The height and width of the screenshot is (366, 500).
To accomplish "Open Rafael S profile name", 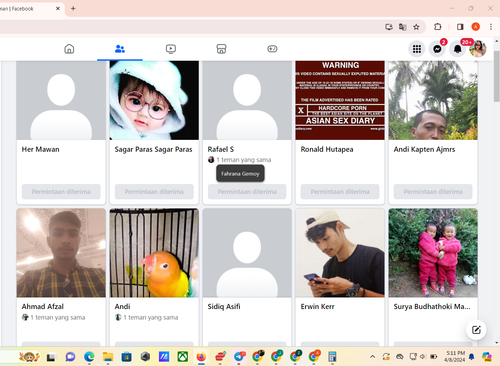I will [221, 149].
